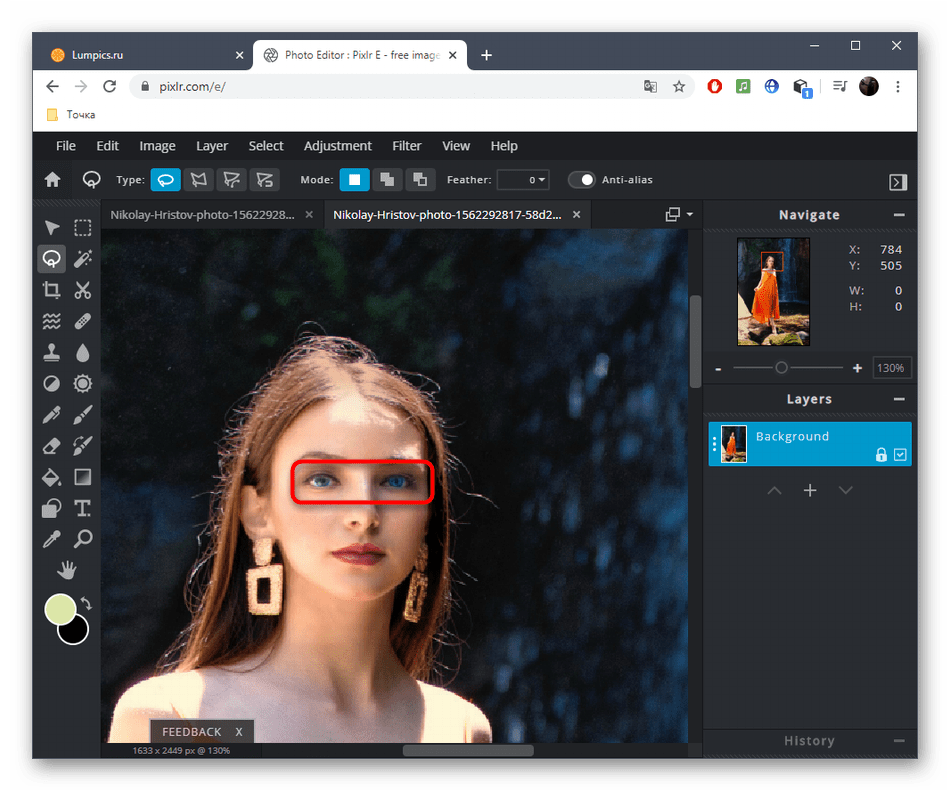Switch to the first Nikolay-Hristov photo tab
Viewport: 950px width, 791px height.
pyautogui.click(x=202, y=215)
